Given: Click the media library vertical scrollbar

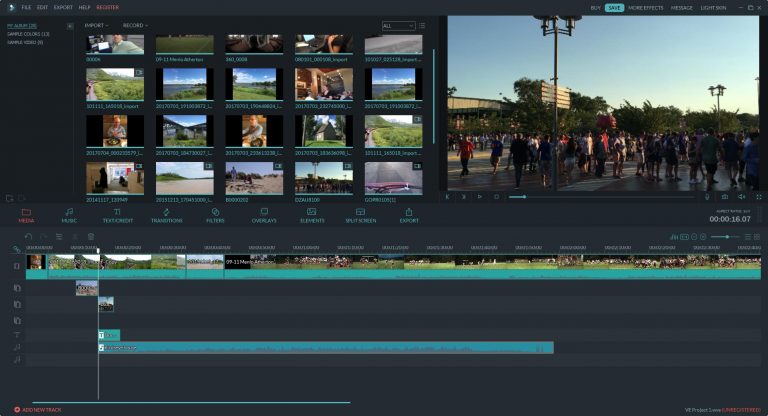Looking at the screenshot, I should pyautogui.click(x=434, y=96).
